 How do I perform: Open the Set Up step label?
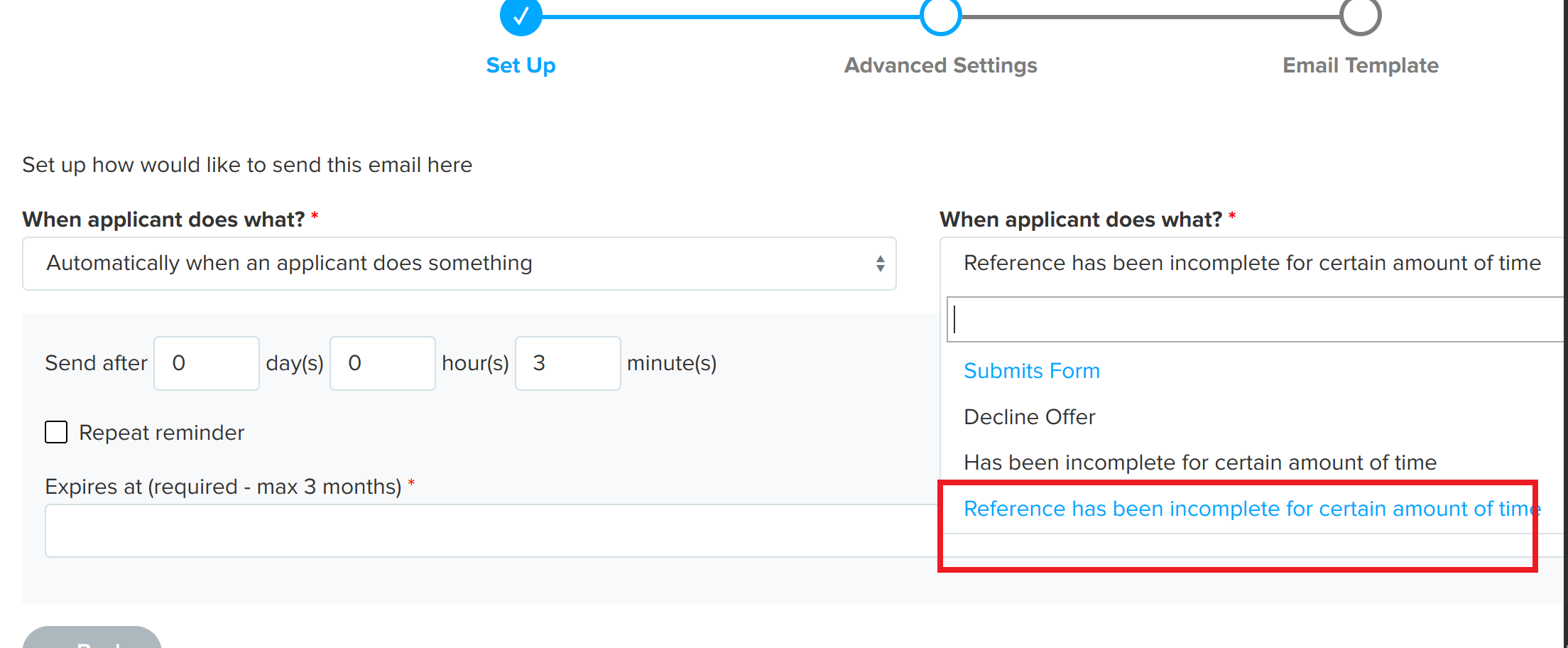521,65
